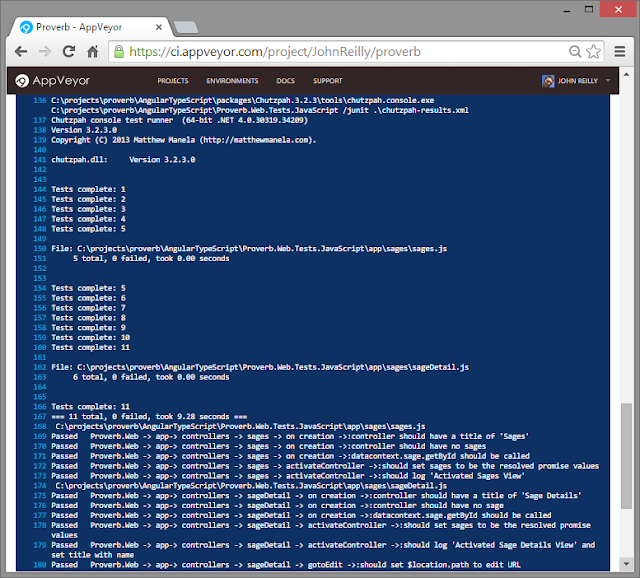The image size is (640, 578).
Task: Open a new browser tab
Action: (x=186, y=27)
